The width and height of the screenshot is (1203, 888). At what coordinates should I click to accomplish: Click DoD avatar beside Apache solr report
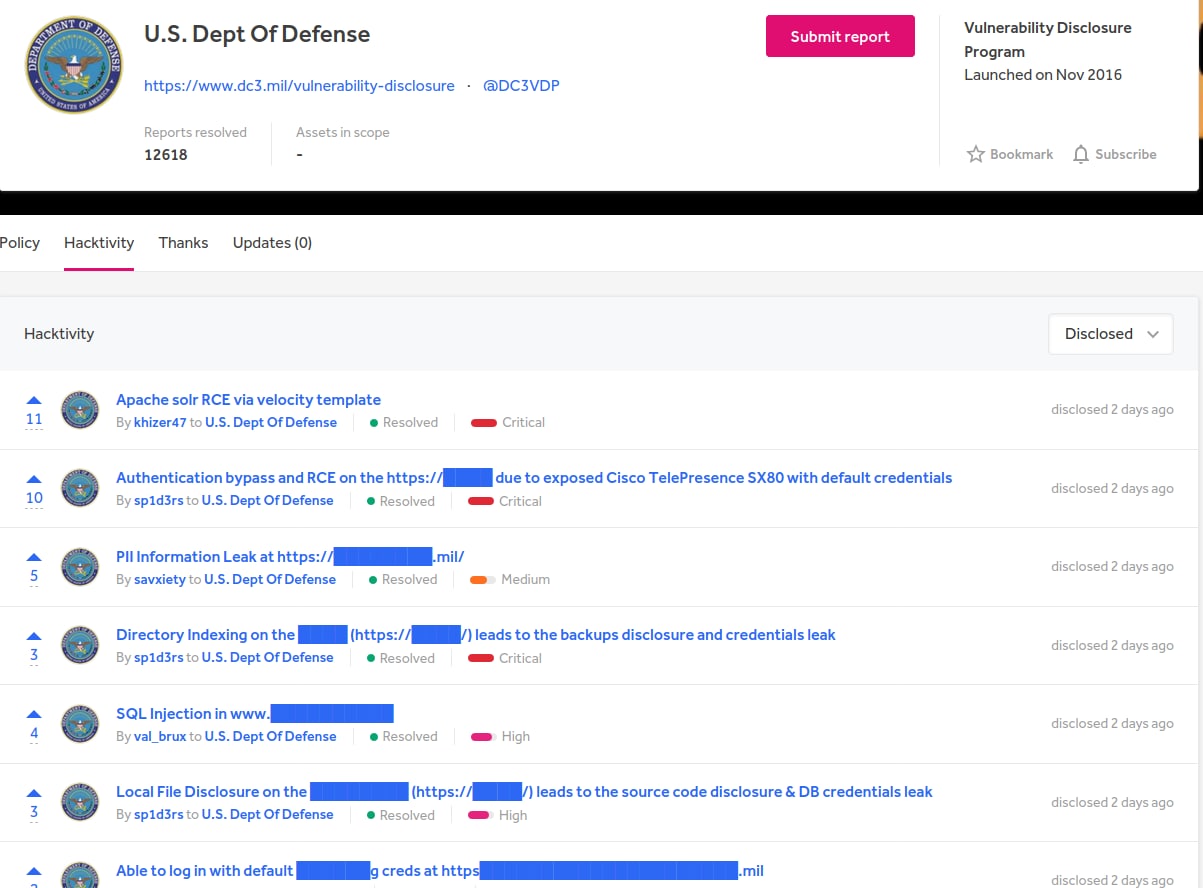80,410
